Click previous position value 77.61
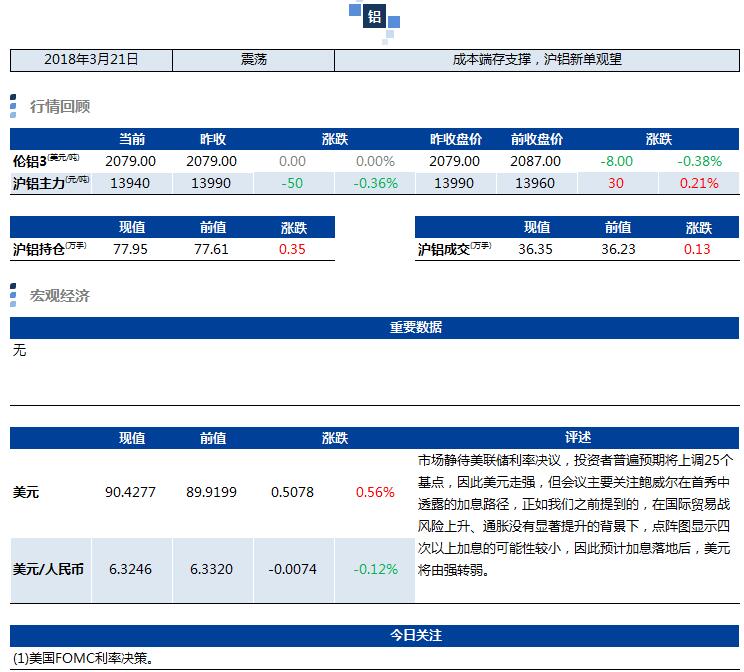744x672 pixels. [x=211, y=249]
